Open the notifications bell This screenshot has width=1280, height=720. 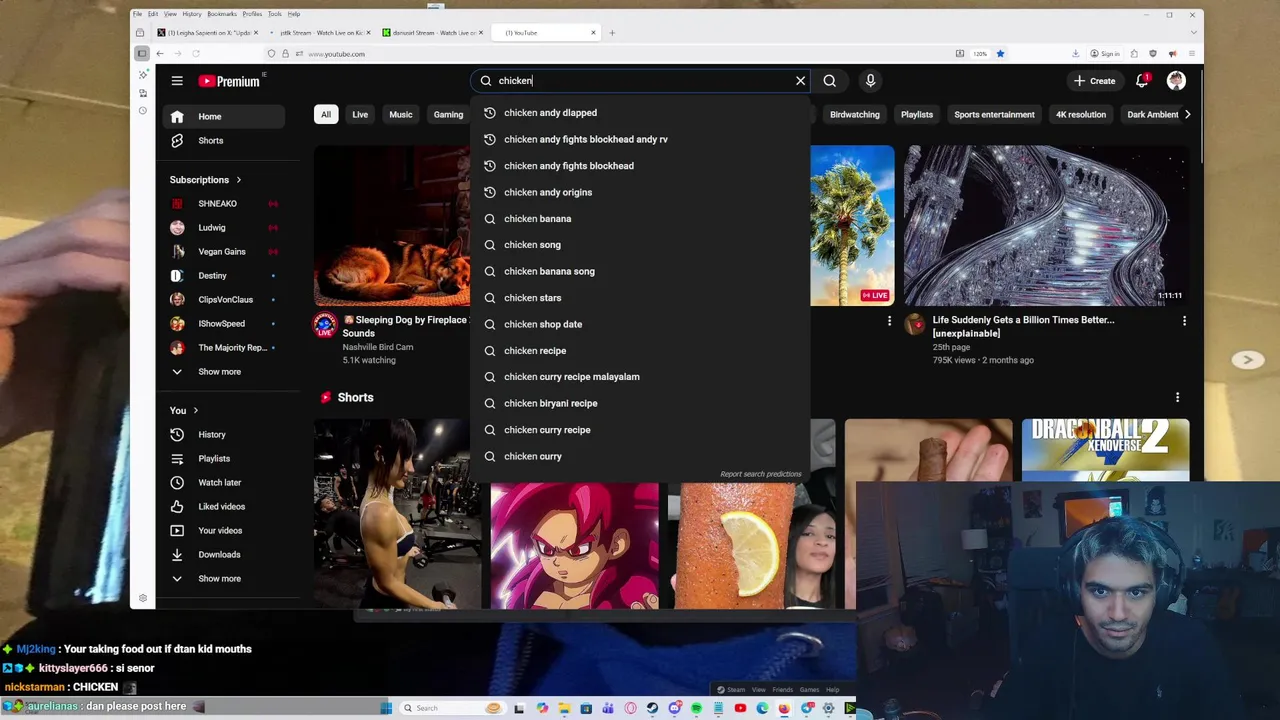point(1142,81)
